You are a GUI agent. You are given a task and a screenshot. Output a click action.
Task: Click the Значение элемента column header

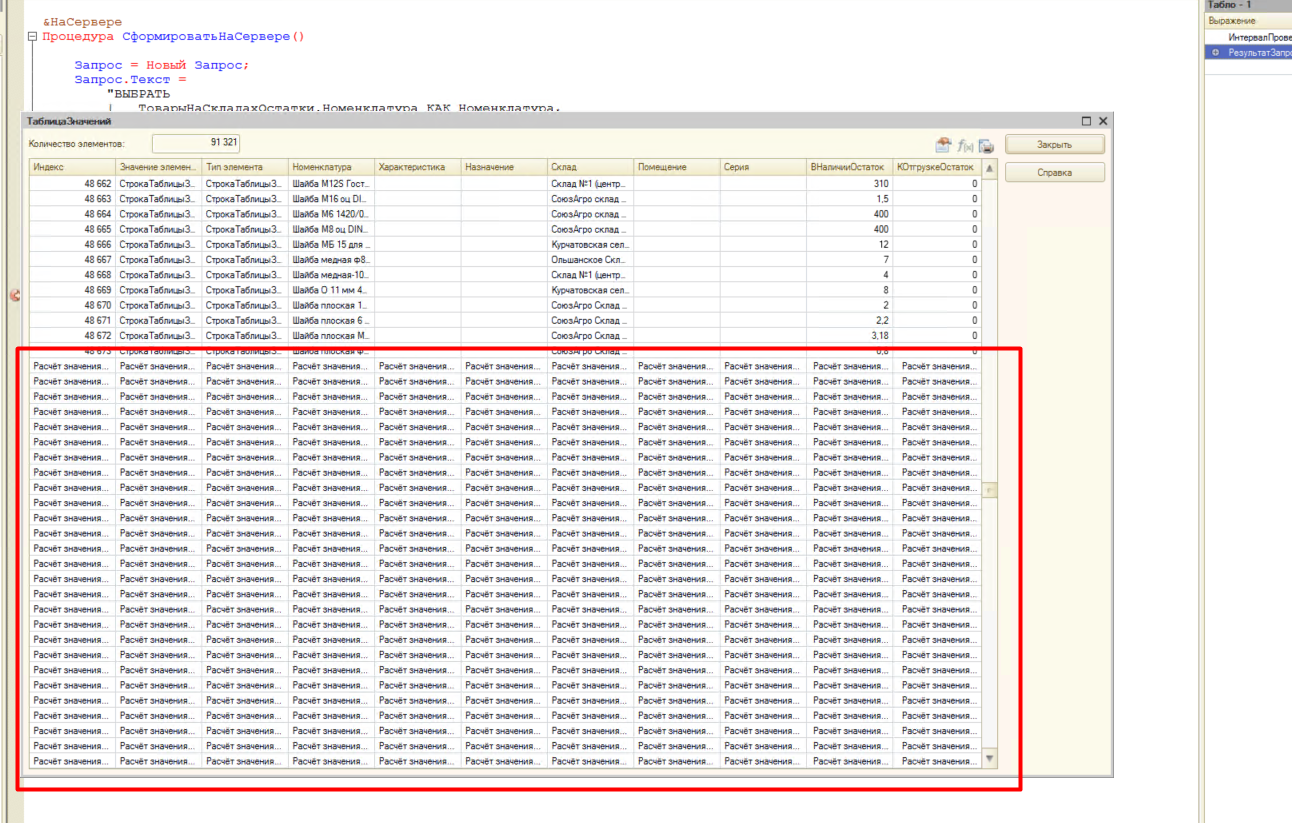click(x=159, y=167)
